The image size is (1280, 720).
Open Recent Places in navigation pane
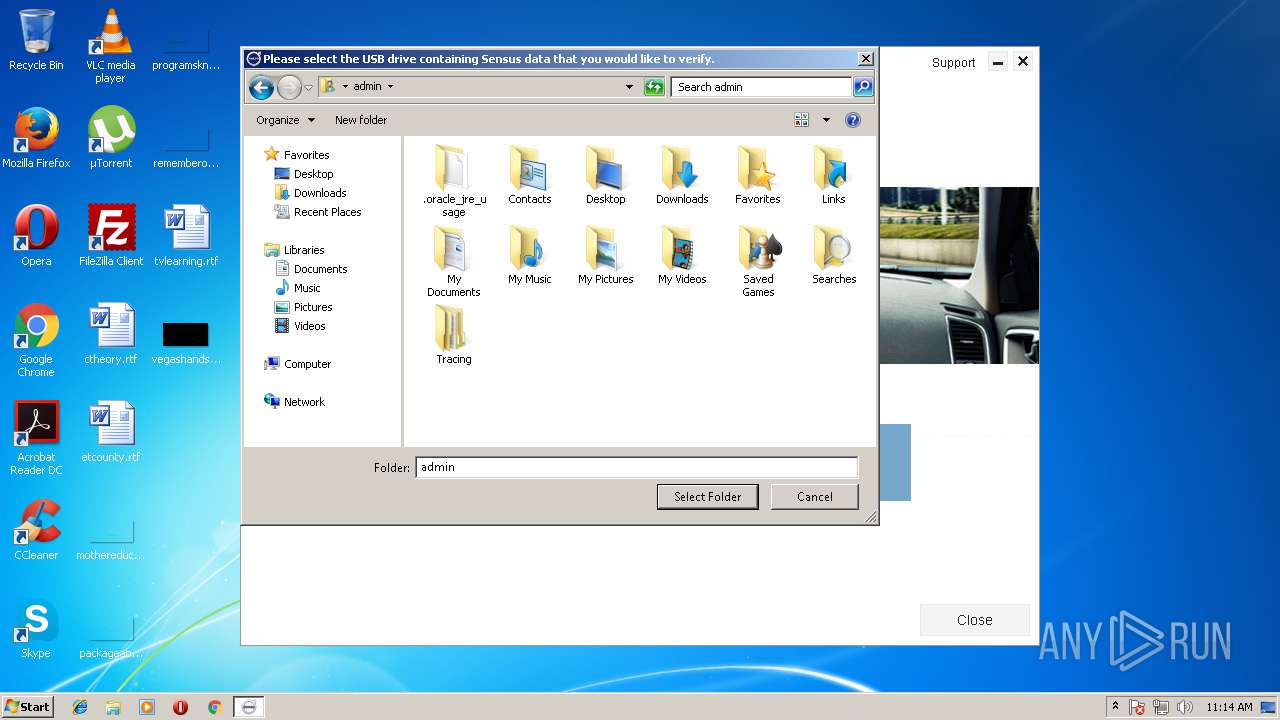click(318, 212)
